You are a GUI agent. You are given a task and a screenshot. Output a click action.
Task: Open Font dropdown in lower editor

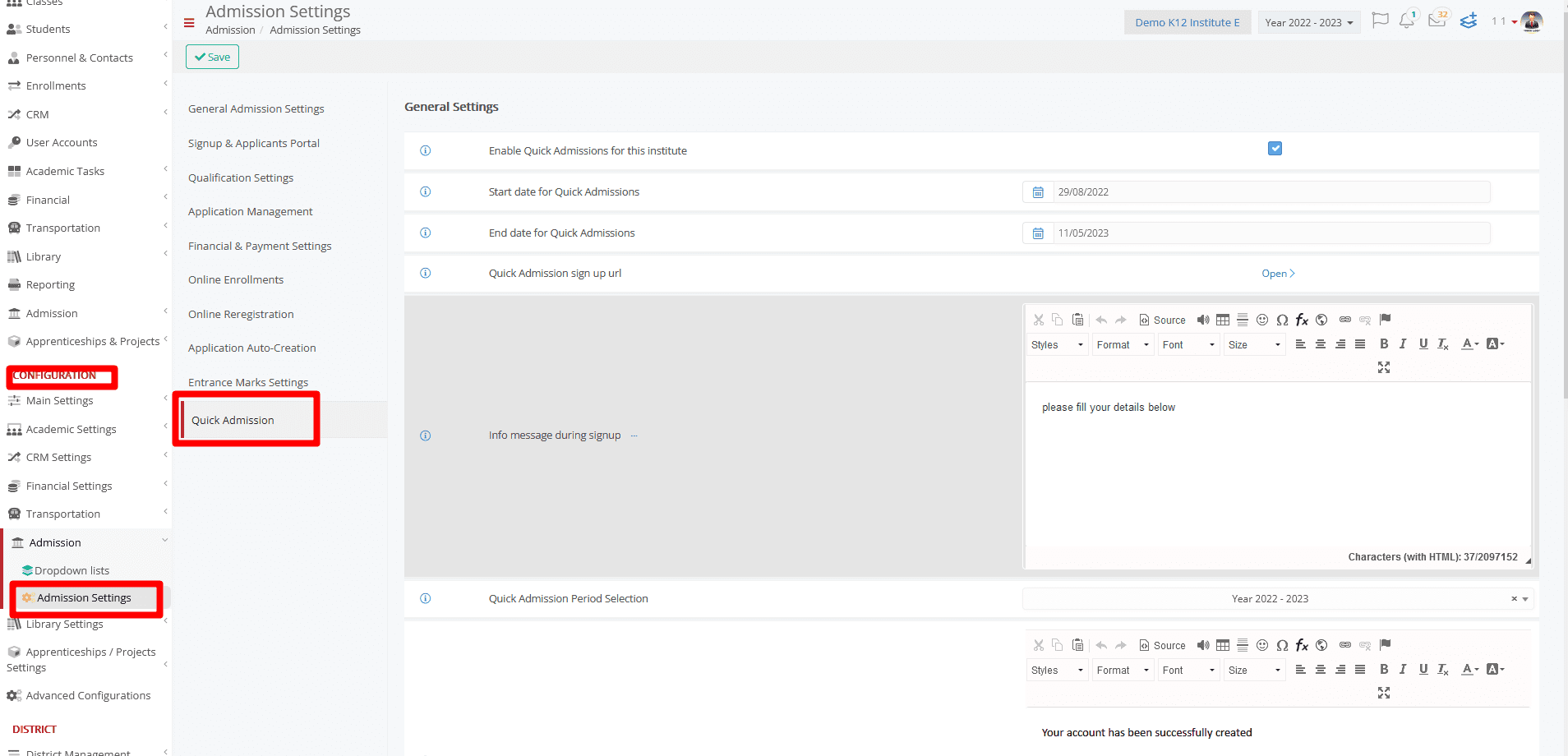coord(1189,671)
